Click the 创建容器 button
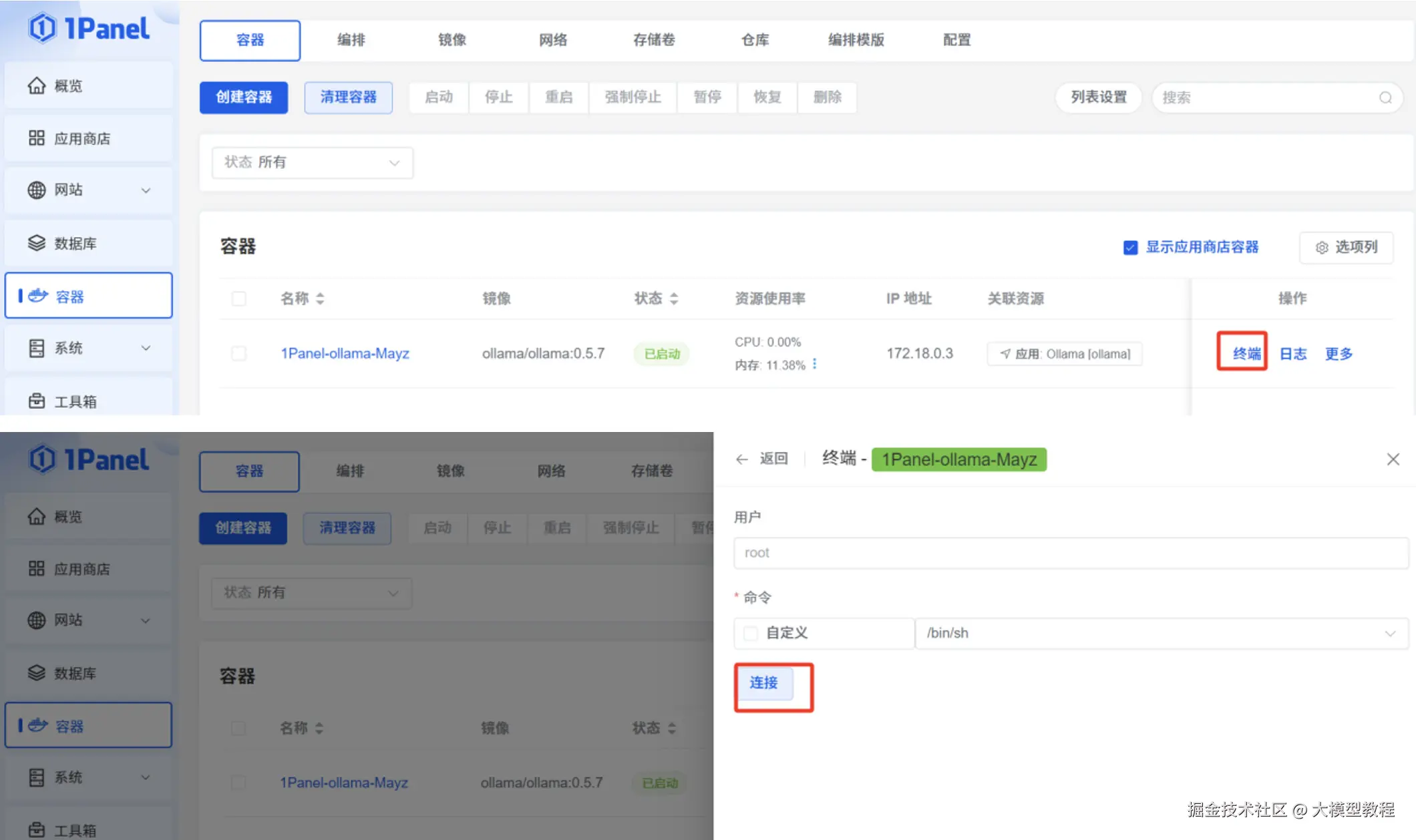The image size is (1416, 840). point(244,97)
